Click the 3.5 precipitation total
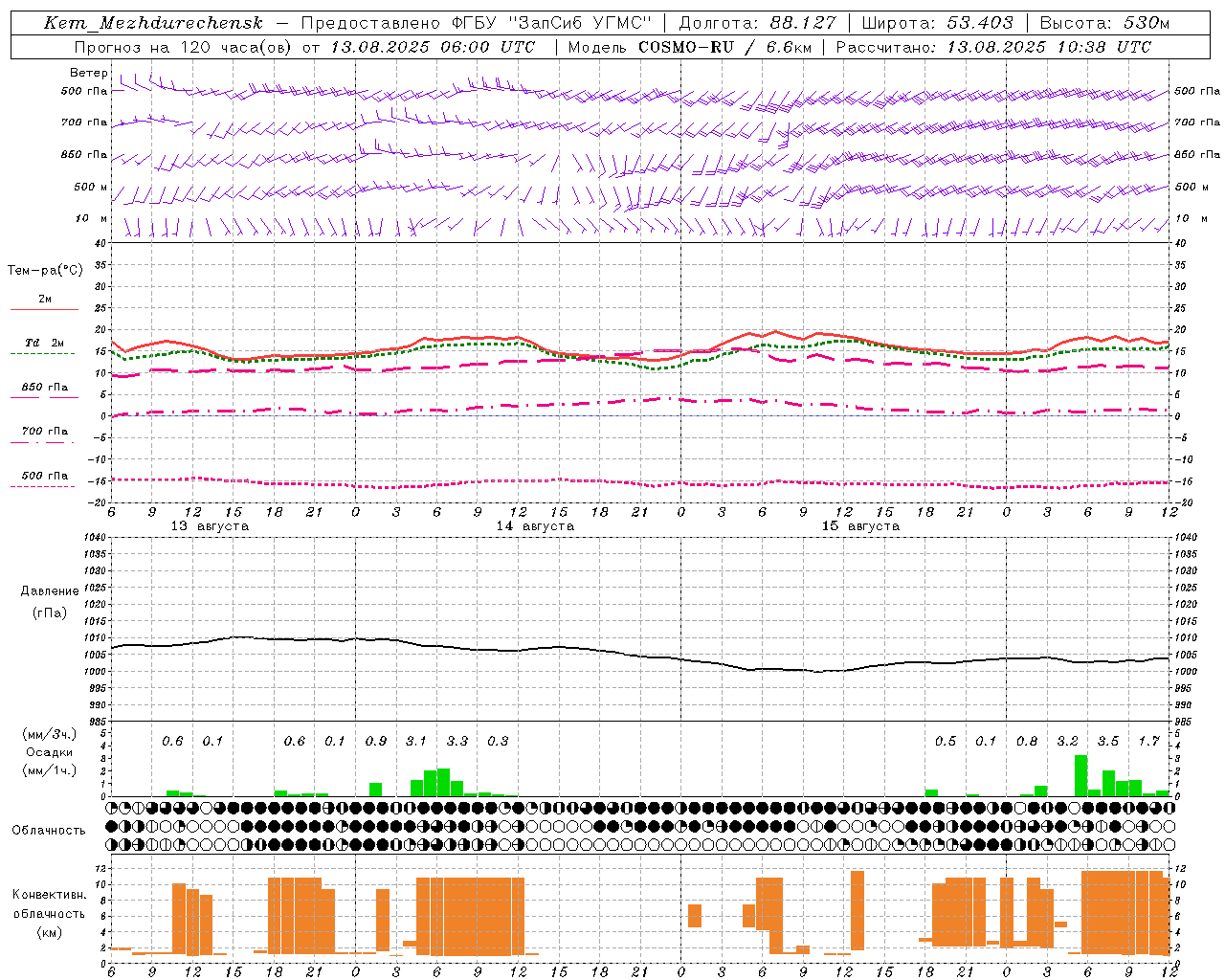The width and height of the screenshot is (1225, 980). (x=1108, y=742)
